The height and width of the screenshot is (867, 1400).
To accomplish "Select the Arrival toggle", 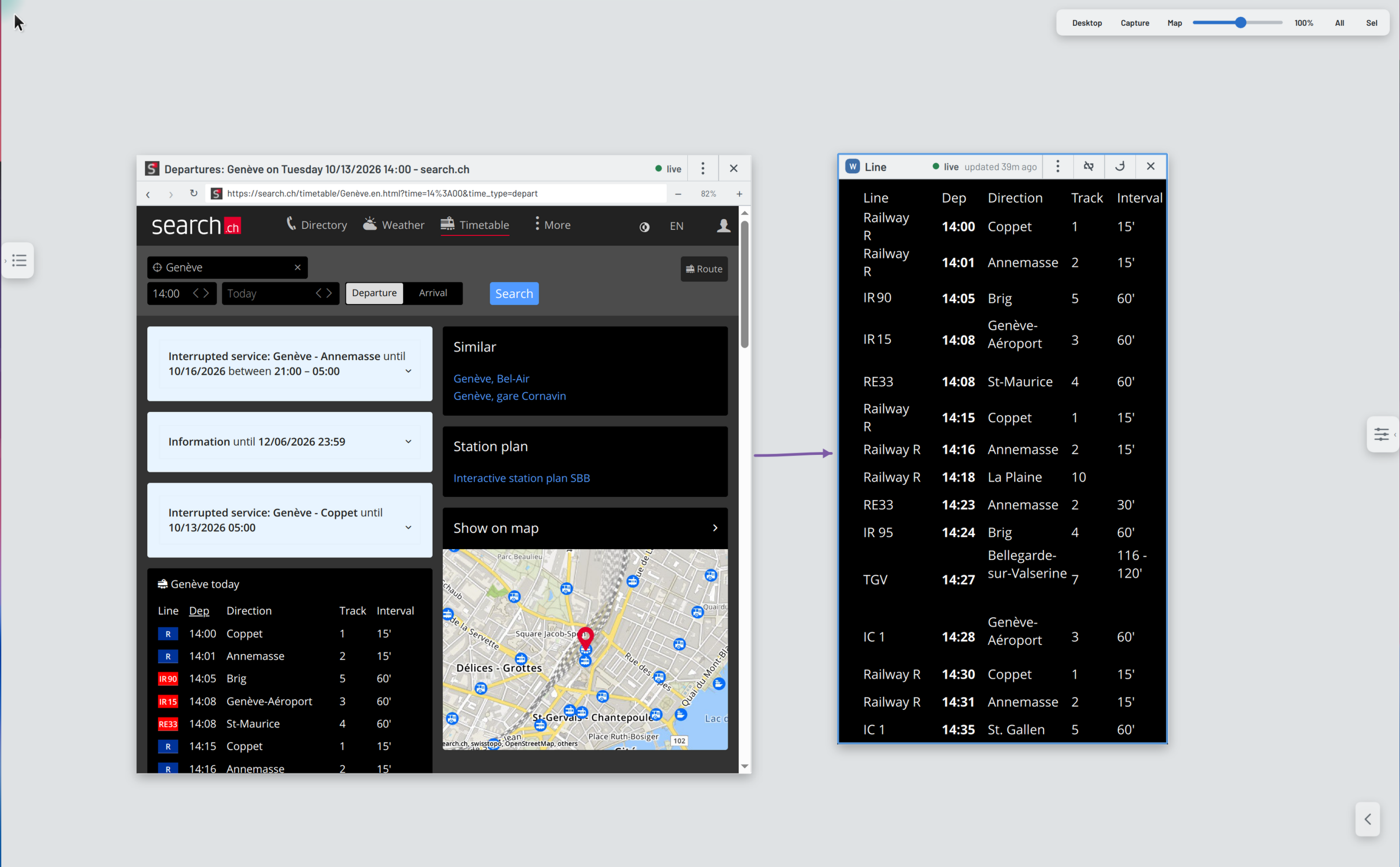I will (x=433, y=293).
